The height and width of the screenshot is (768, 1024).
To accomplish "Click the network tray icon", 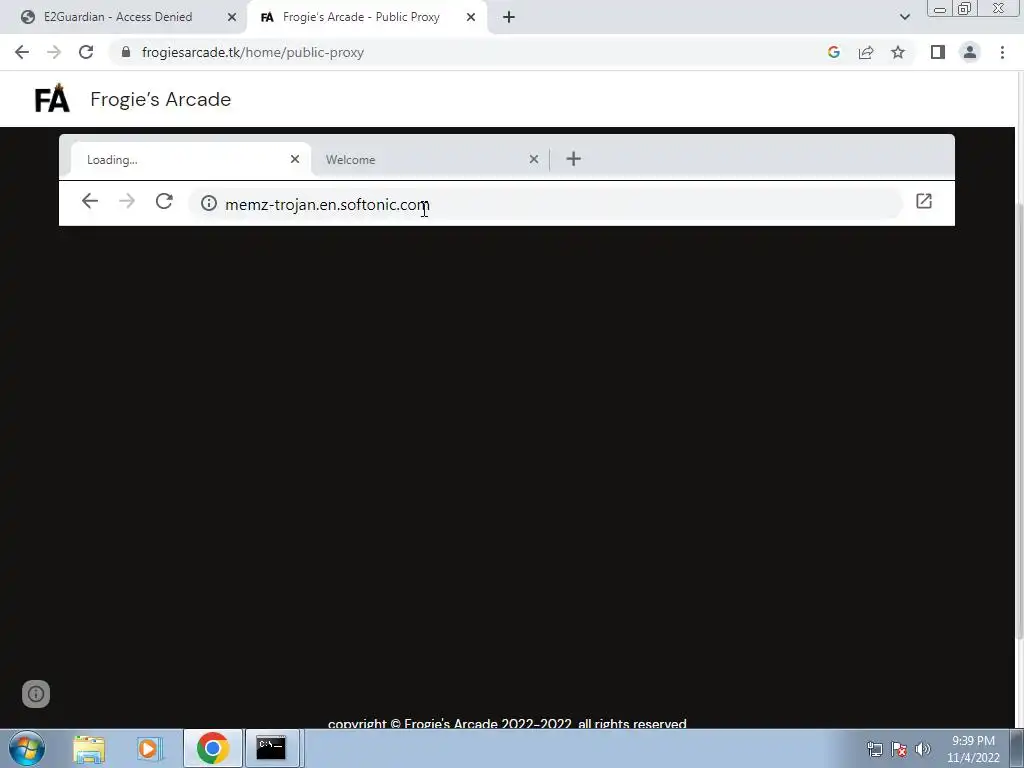I will point(874,749).
